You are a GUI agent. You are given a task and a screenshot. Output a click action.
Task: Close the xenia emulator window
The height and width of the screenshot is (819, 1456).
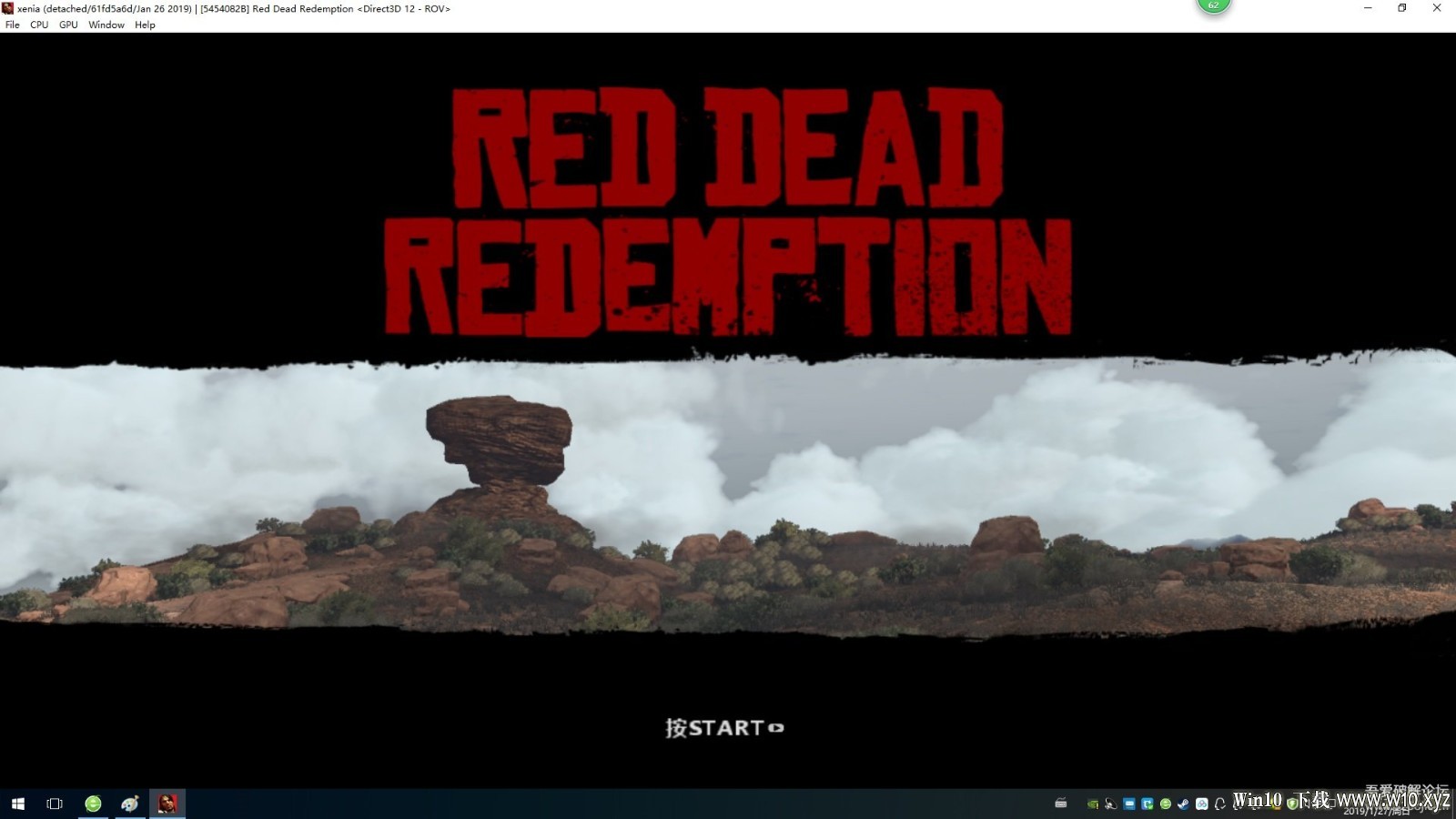click(x=1437, y=8)
